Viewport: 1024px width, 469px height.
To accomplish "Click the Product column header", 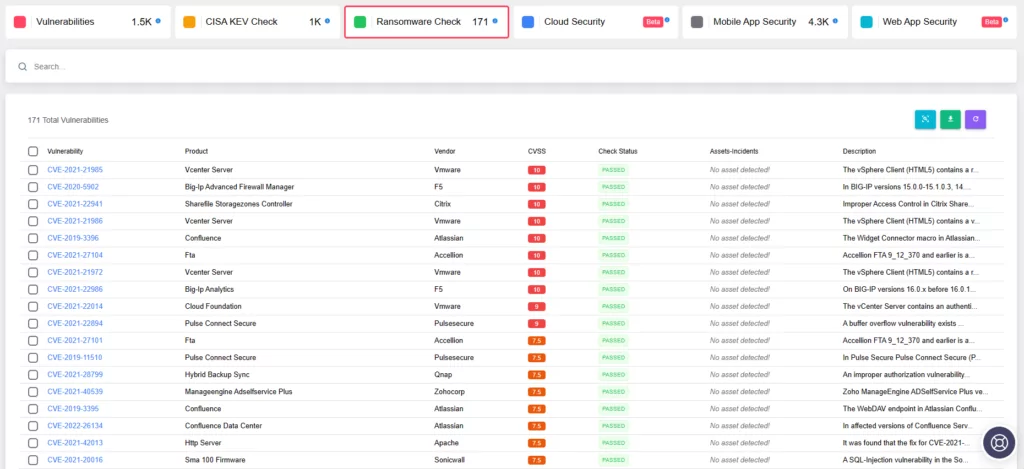I will tap(197, 152).
